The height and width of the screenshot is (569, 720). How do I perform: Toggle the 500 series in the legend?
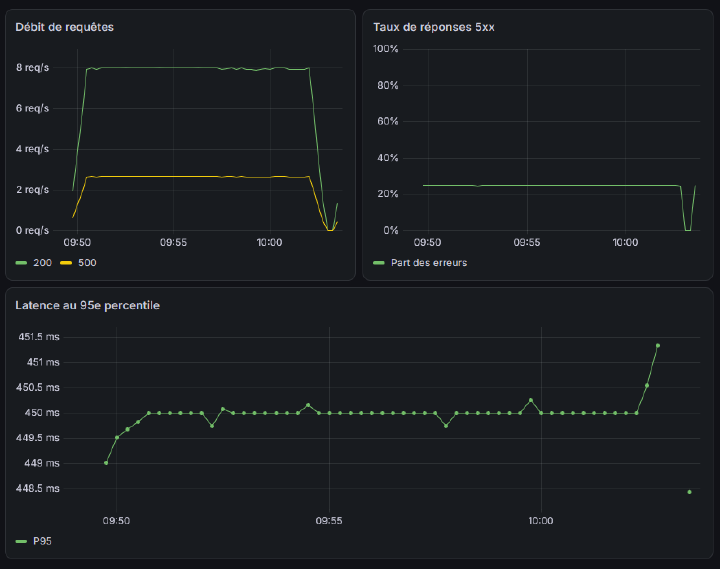(x=87, y=263)
